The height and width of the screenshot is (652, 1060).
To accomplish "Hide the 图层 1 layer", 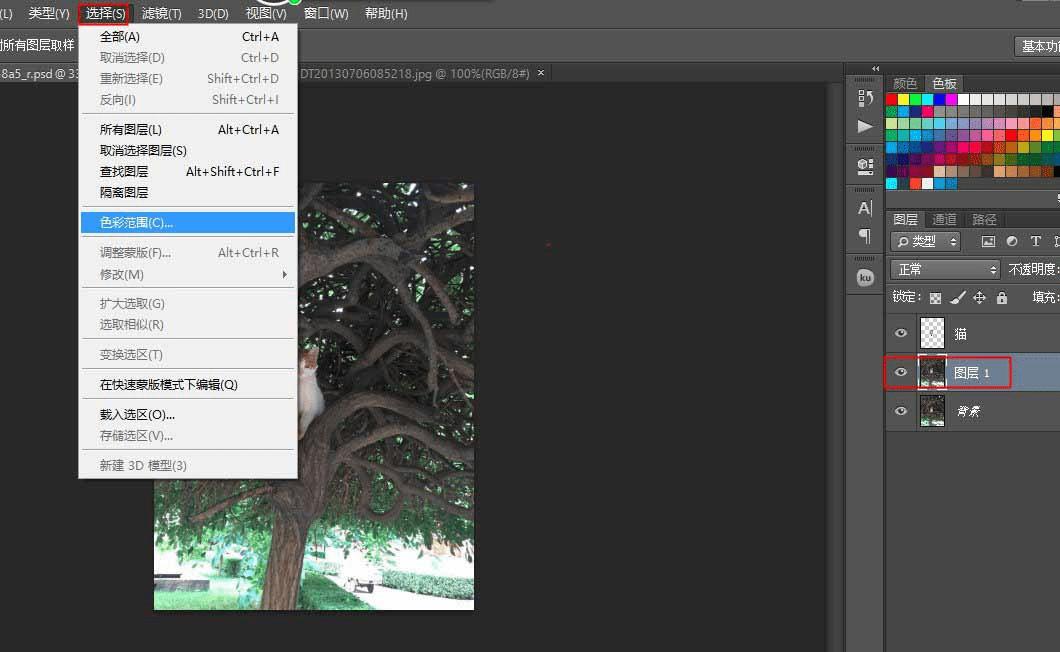I will (x=900, y=372).
